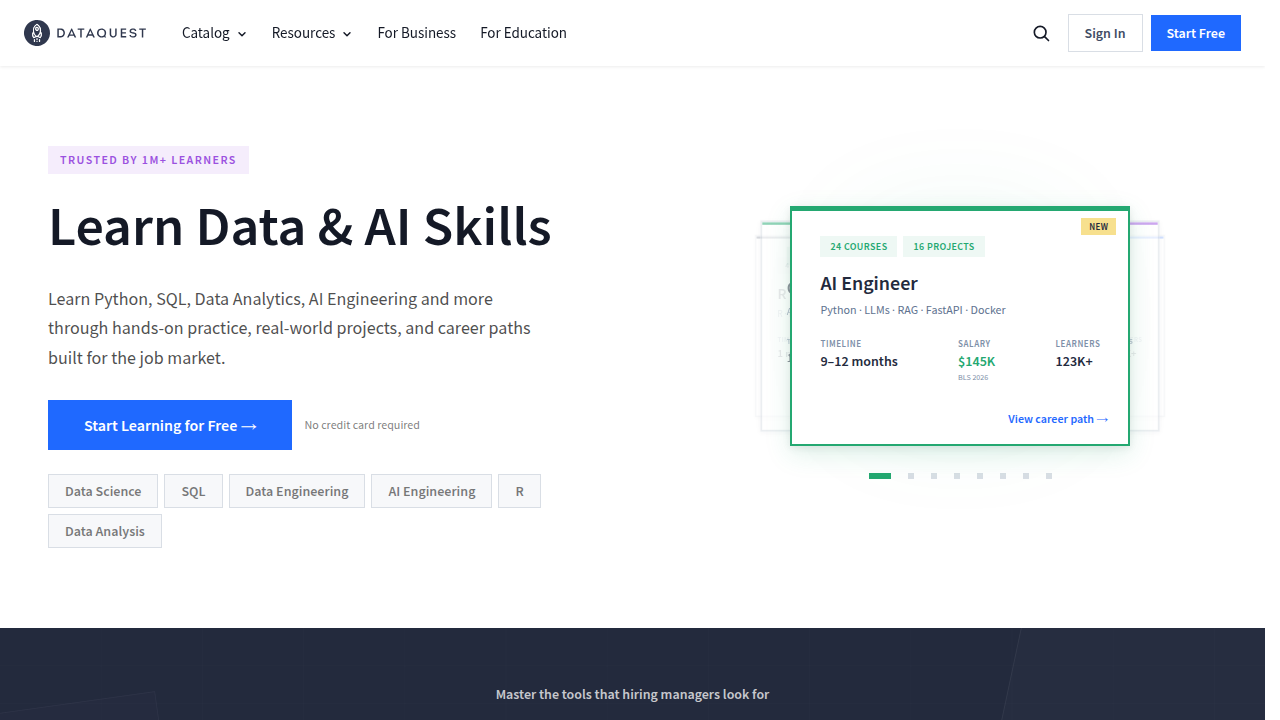Image resolution: width=1280 pixels, height=720 pixels.
Task: Click the $145K salary value
Action: [977, 361]
